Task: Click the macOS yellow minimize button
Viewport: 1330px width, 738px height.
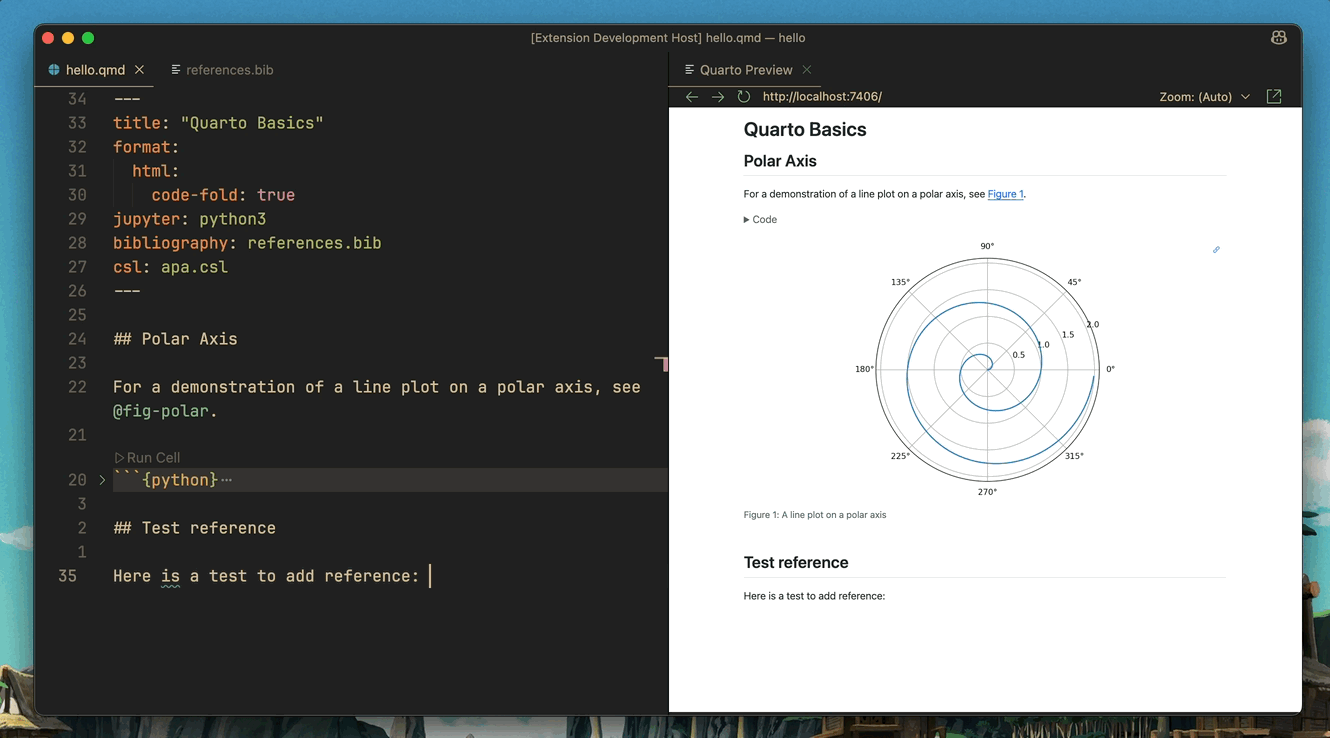Action: pos(68,38)
